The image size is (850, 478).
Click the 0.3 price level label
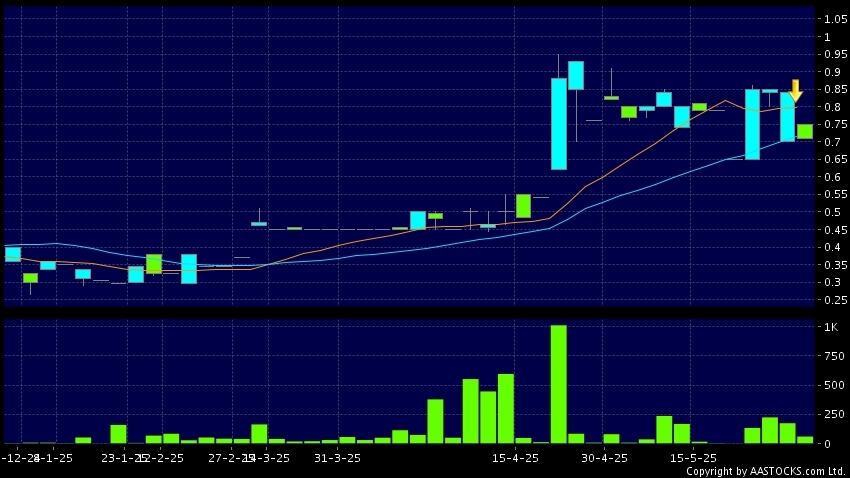832,282
